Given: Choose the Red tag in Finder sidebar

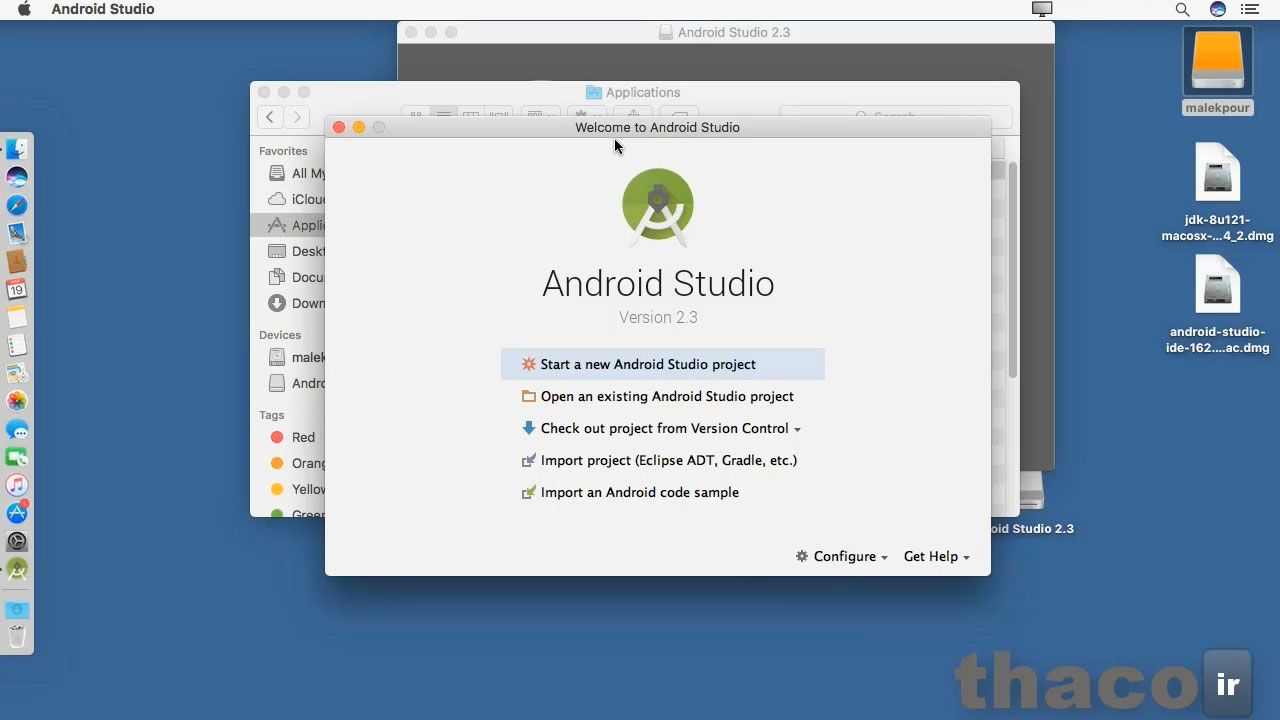Looking at the screenshot, I should tap(293, 437).
